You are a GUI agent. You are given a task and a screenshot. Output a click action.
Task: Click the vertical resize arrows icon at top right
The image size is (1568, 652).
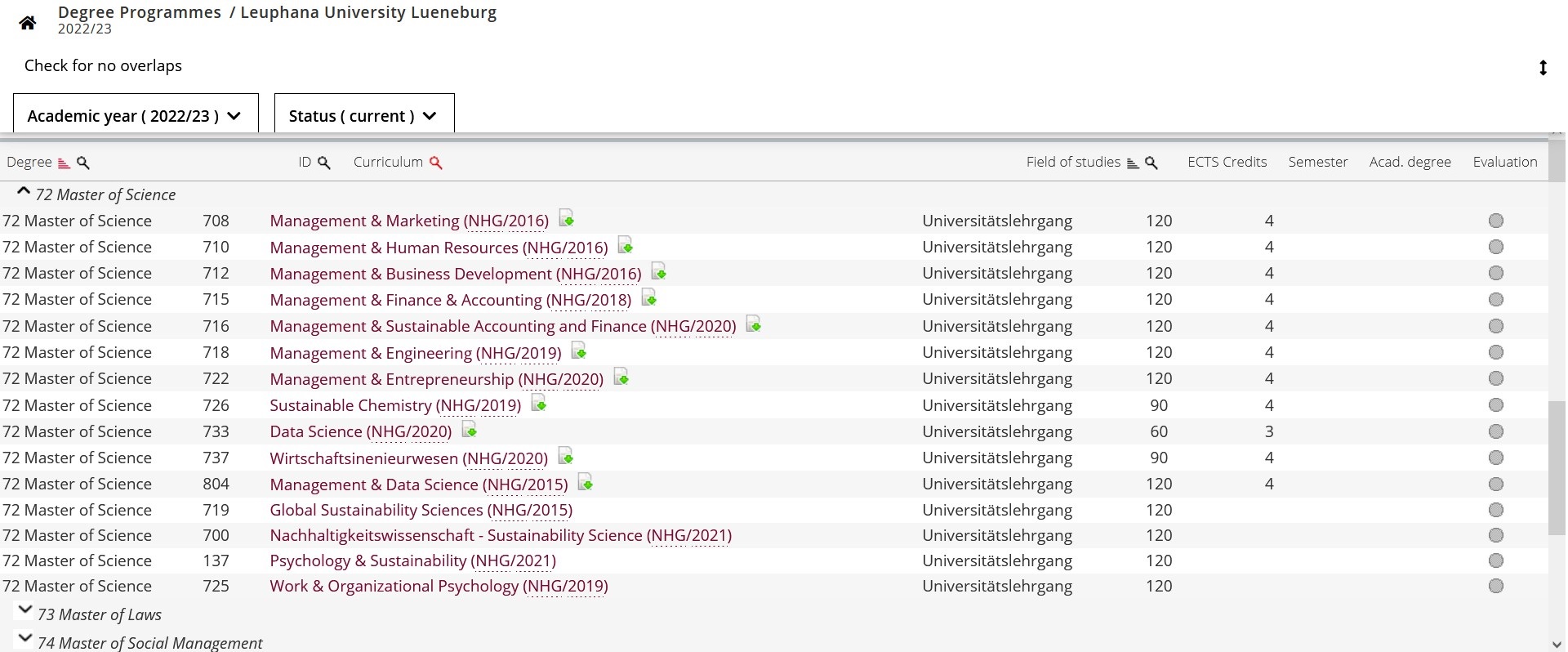coord(1543,68)
